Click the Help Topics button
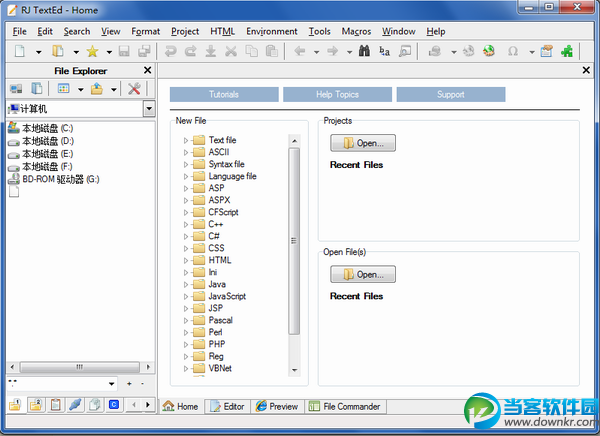 pos(337,95)
